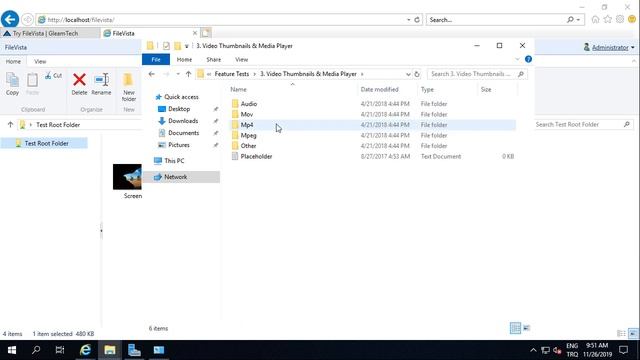The image size is (640, 360).
Task: Click Feature Tests in Explorer breadcrumb
Action: (x=231, y=74)
